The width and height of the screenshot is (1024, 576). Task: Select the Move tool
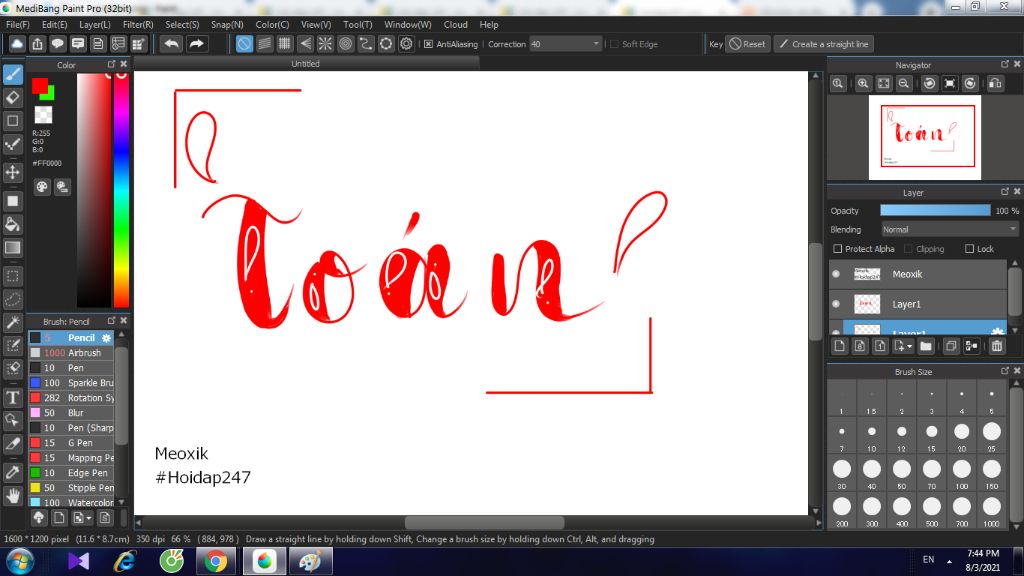pos(12,172)
